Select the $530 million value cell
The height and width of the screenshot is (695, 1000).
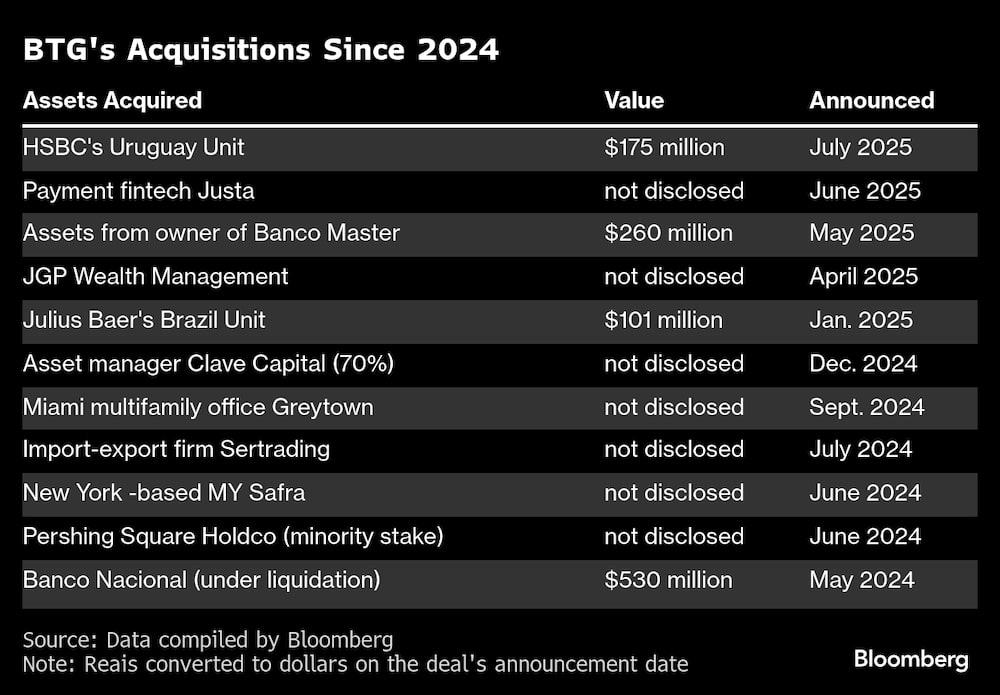(668, 579)
